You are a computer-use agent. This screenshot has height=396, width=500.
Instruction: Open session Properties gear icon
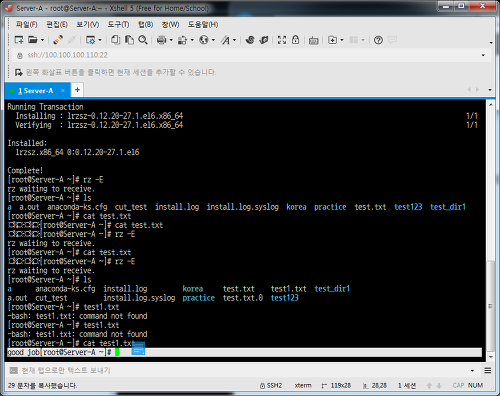click(90, 40)
